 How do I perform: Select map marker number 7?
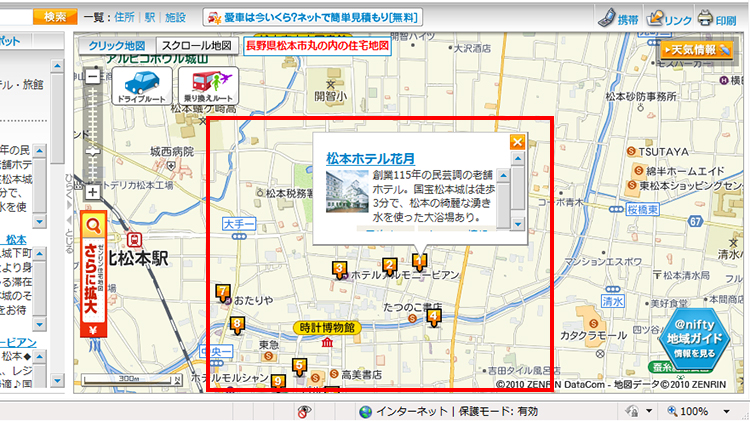tap(222, 292)
